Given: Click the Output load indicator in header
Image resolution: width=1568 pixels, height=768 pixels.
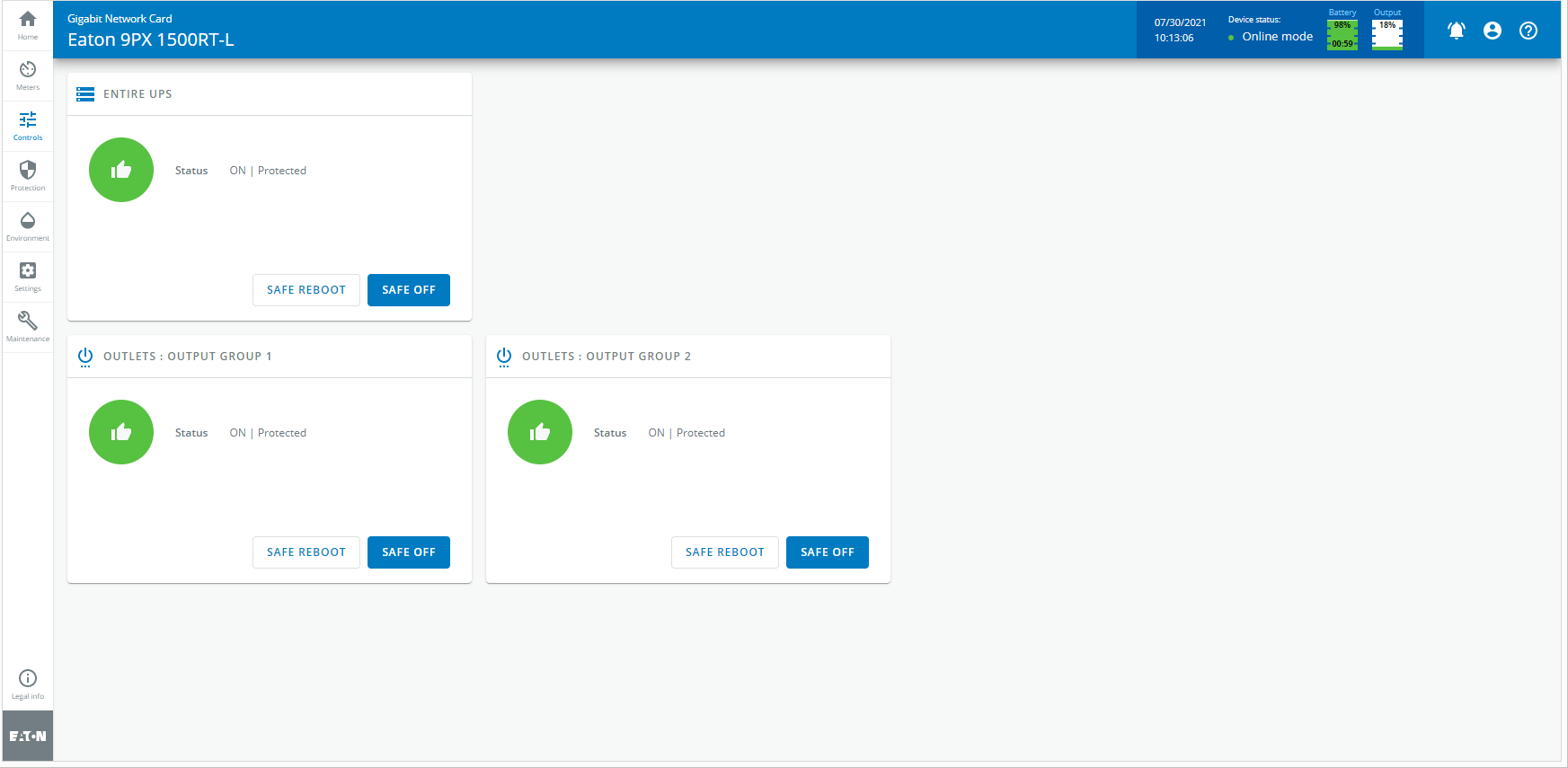Looking at the screenshot, I should 1387,34.
